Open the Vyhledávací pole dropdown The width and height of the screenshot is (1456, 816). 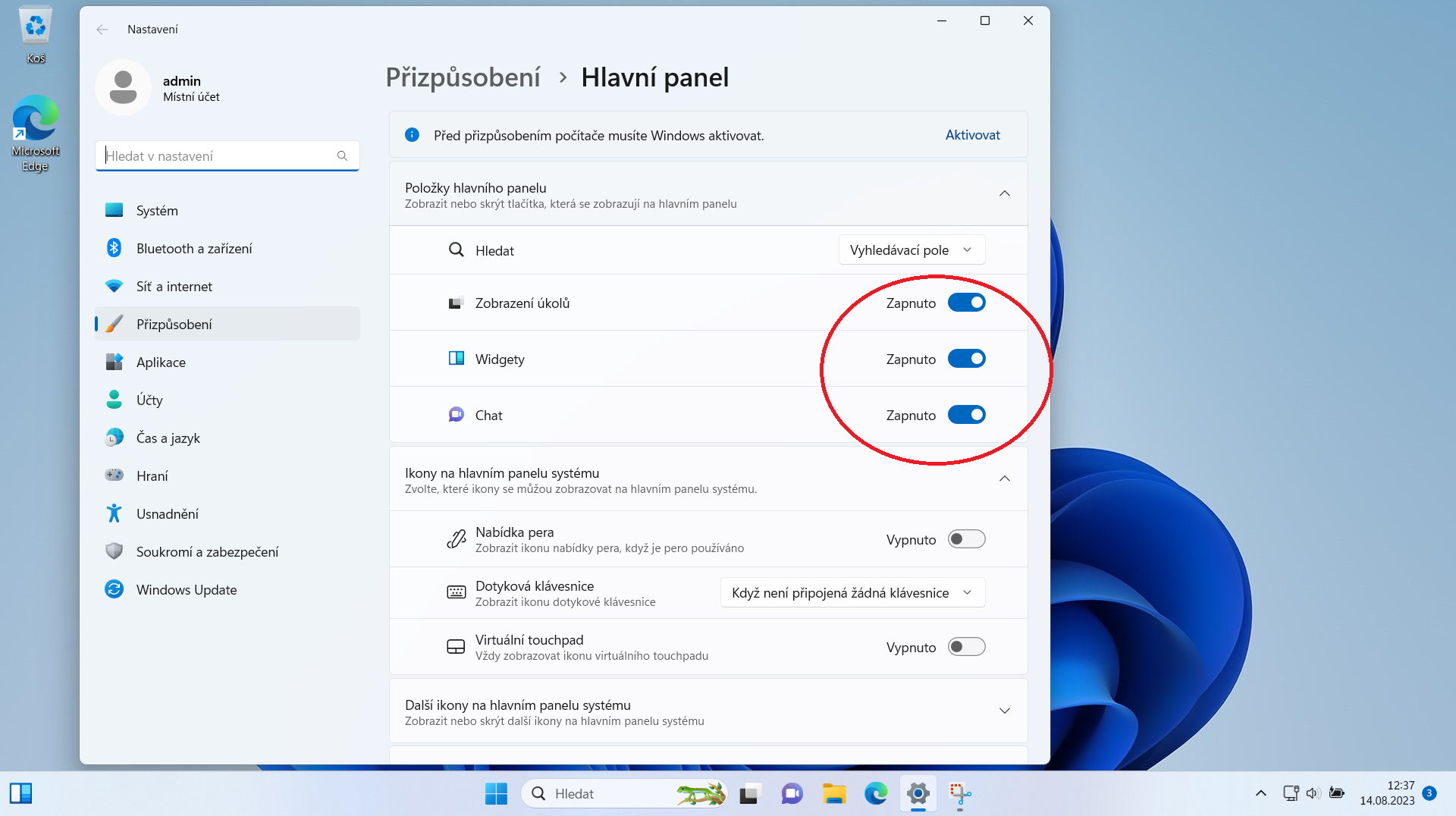point(911,250)
